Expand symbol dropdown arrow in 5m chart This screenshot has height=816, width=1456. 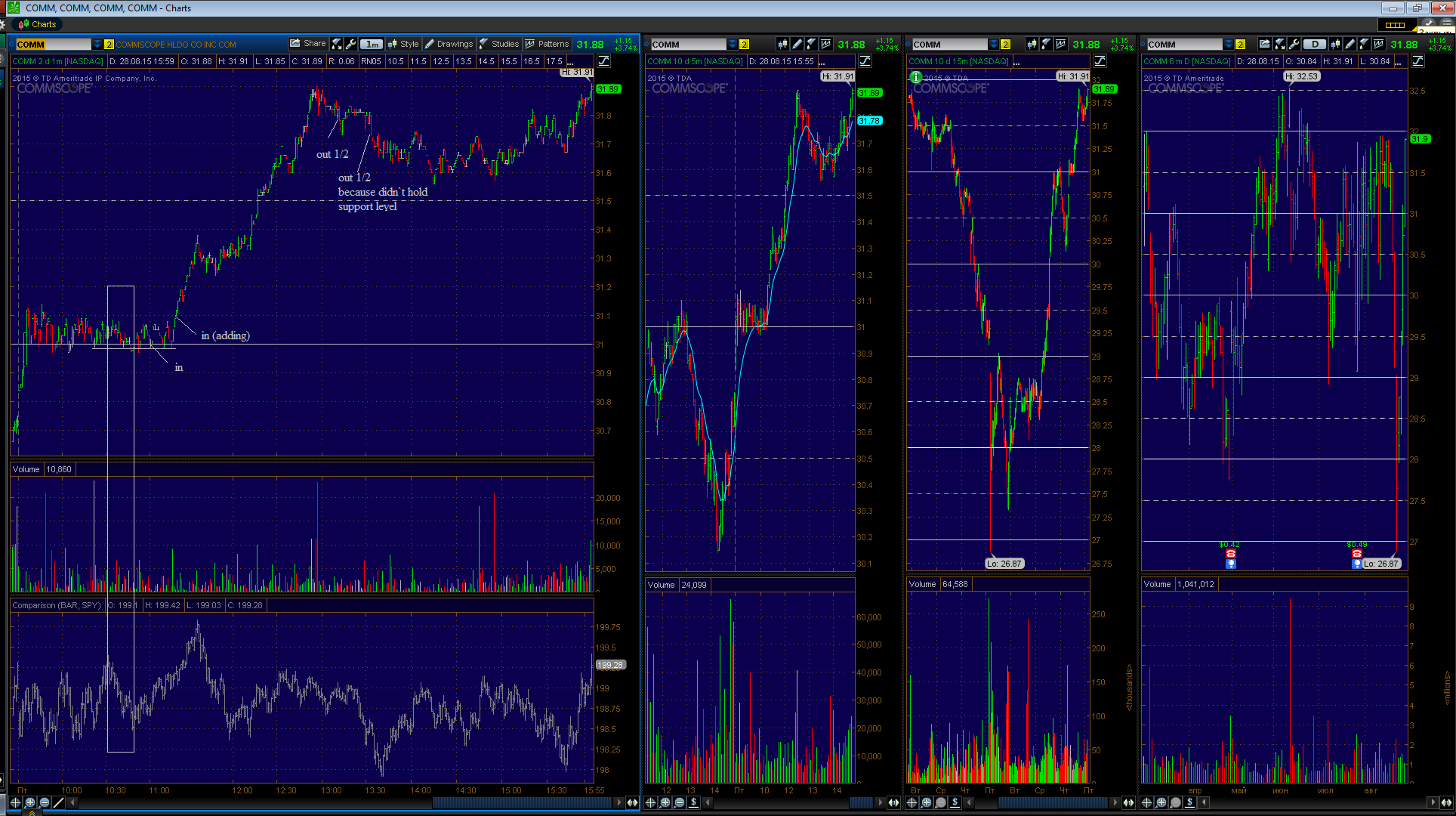pyautogui.click(x=733, y=45)
